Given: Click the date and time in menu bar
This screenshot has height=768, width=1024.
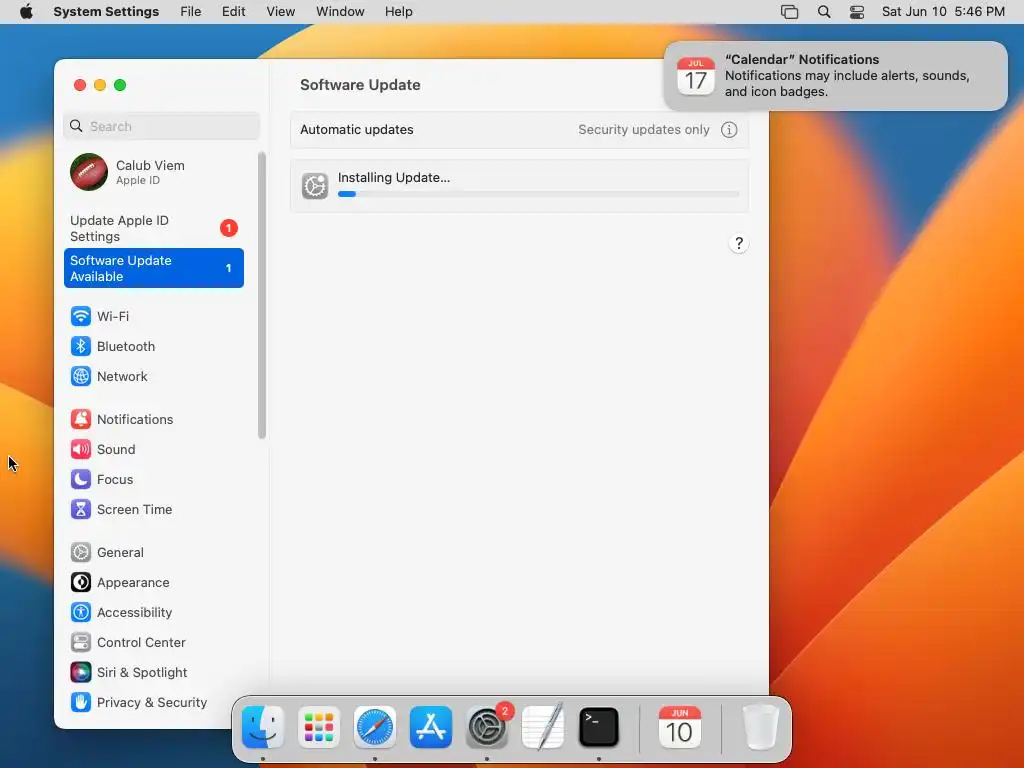Looking at the screenshot, I should click(943, 12).
